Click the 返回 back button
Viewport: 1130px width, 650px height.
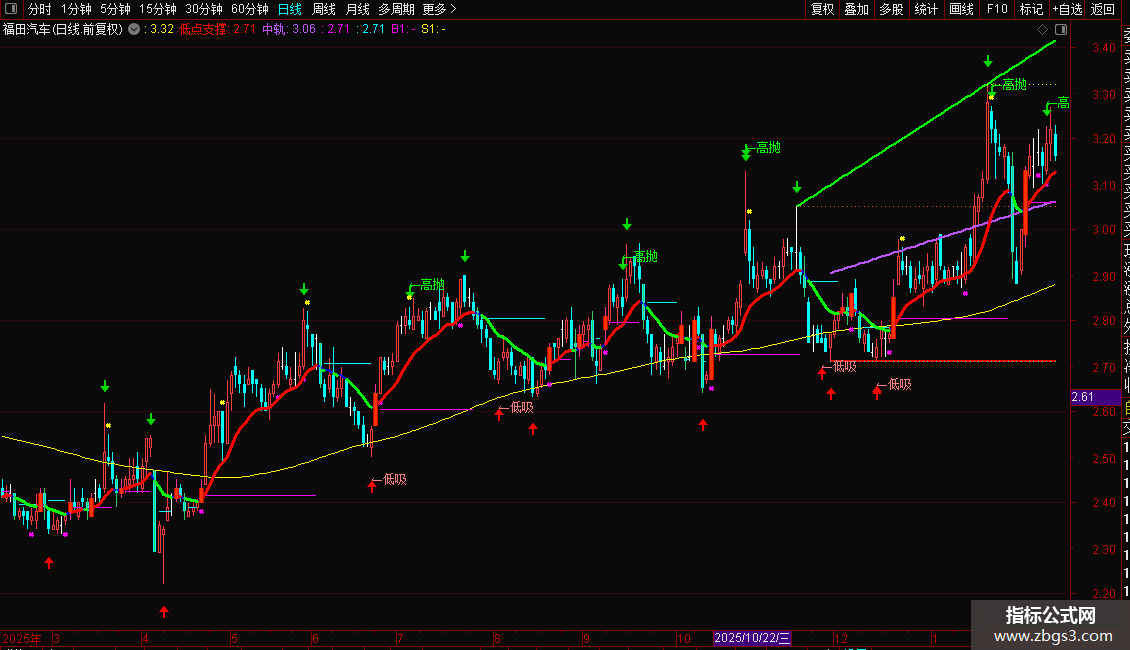[1103, 9]
